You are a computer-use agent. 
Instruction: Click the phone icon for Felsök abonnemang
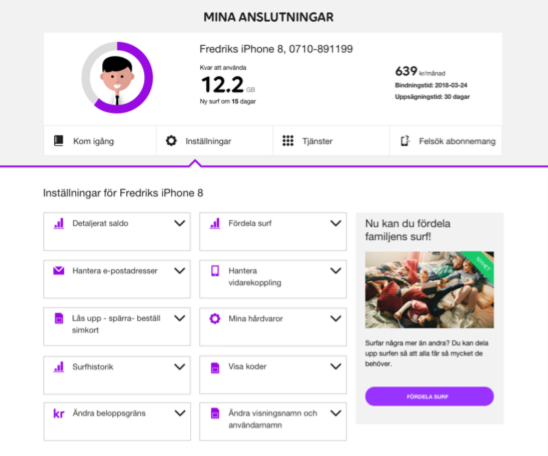[405, 141]
